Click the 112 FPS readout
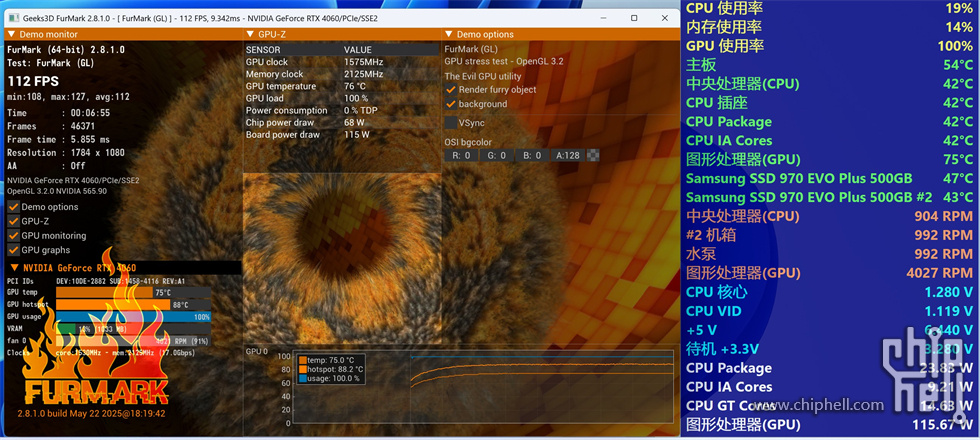 [x=33, y=82]
